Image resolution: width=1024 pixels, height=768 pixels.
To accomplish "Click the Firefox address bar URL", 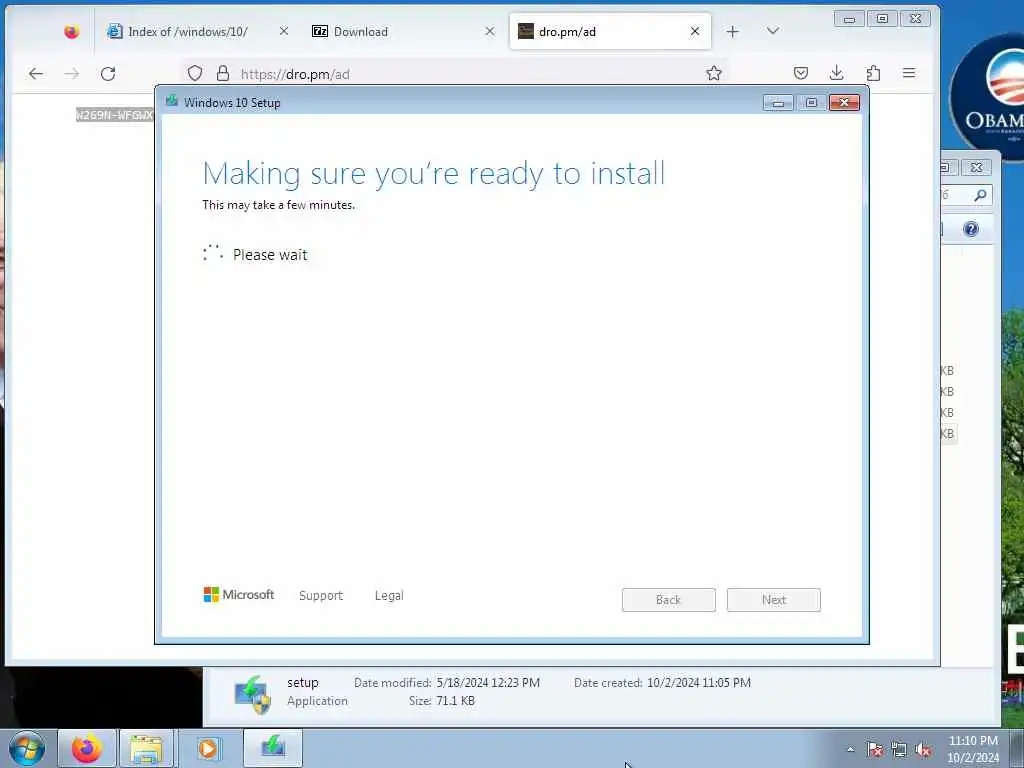I will point(295,74).
